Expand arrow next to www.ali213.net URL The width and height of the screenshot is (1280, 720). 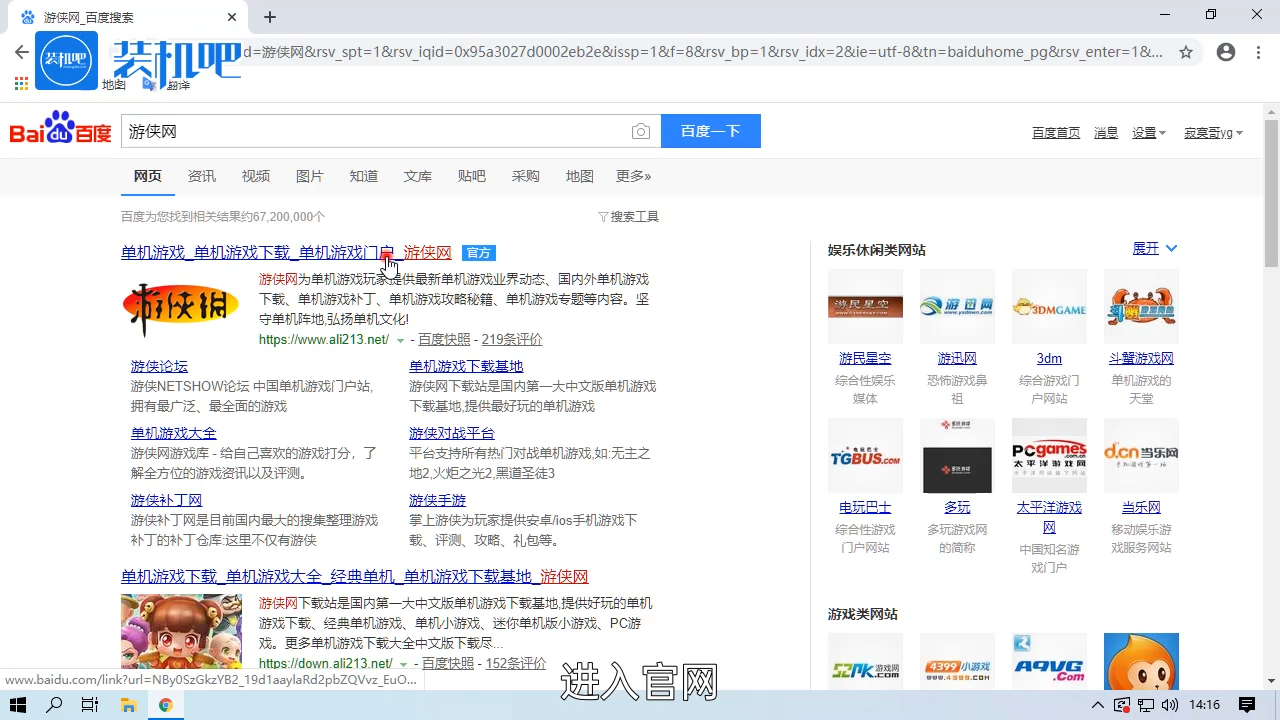[401, 341]
